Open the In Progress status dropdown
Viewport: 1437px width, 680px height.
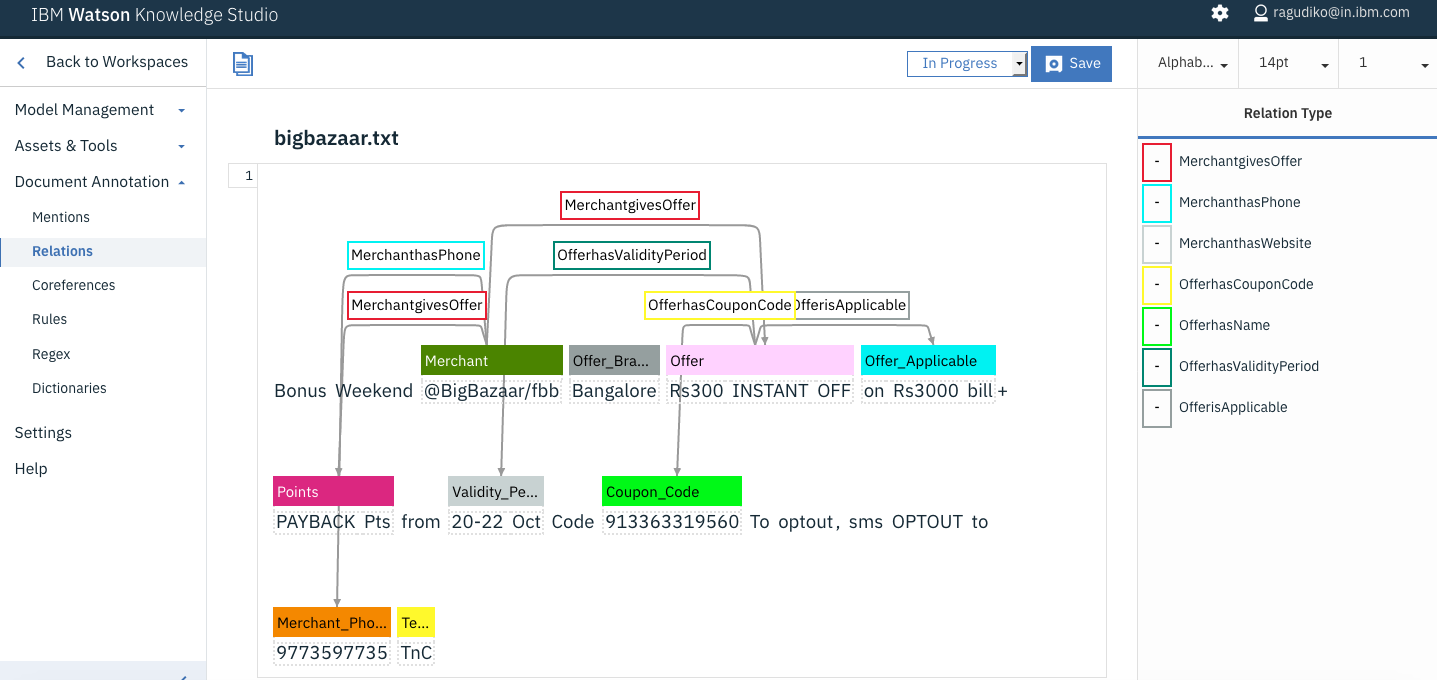point(967,63)
